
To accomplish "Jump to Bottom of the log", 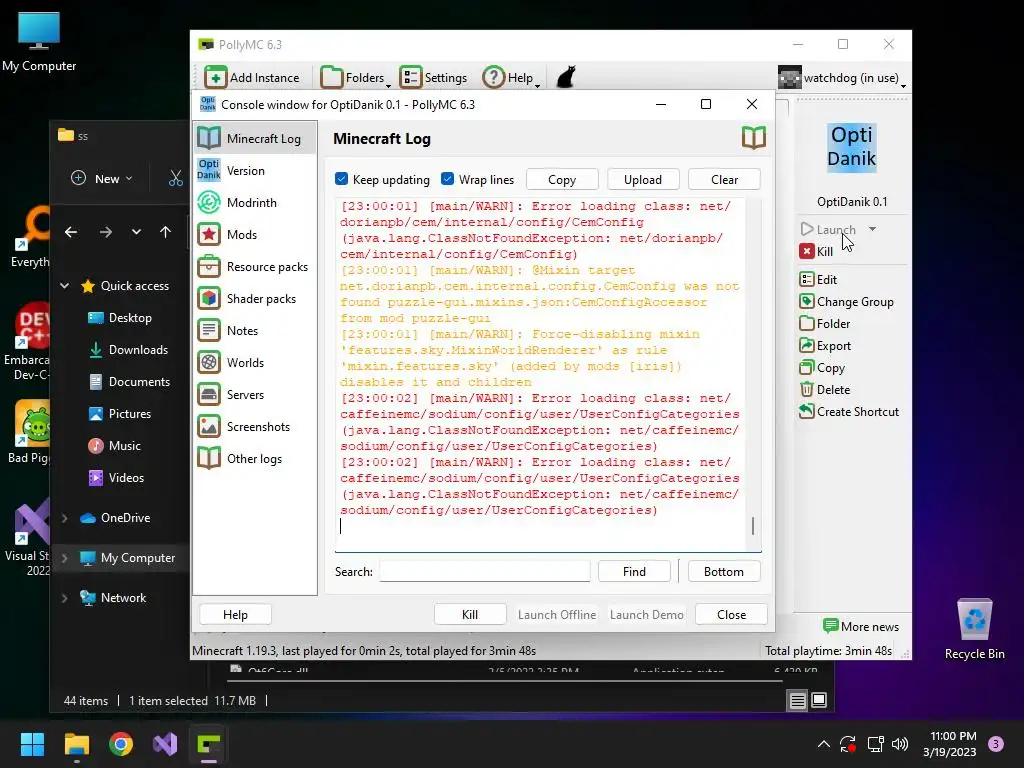I will pos(724,571).
